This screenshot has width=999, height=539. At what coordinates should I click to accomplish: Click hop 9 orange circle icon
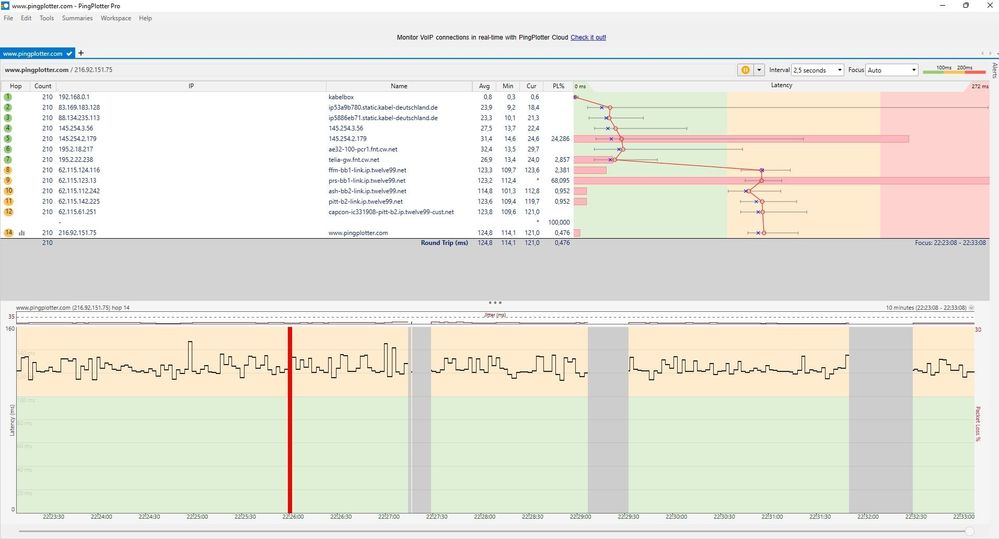tap(8, 180)
